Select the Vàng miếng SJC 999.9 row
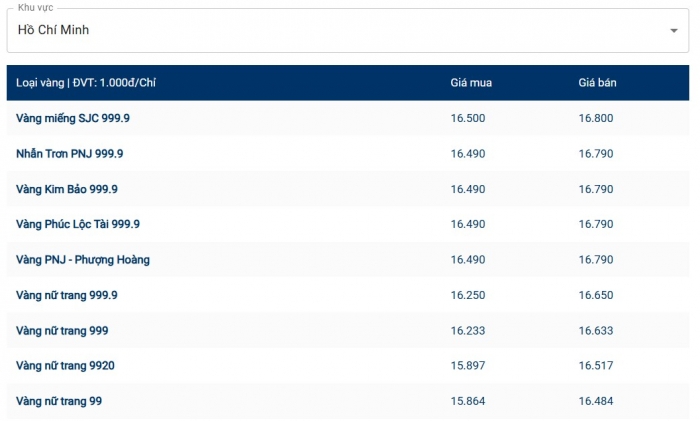The height and width of the screenshot is (421, 700). (73, 118)
